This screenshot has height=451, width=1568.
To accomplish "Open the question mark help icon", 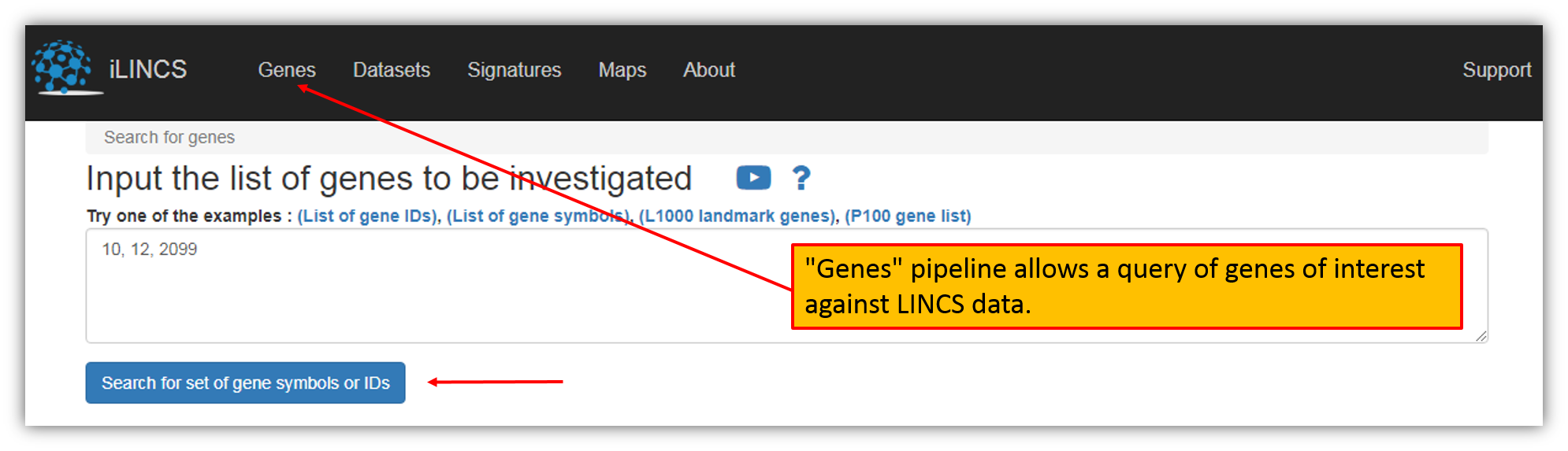I will (x=801, y=178).
